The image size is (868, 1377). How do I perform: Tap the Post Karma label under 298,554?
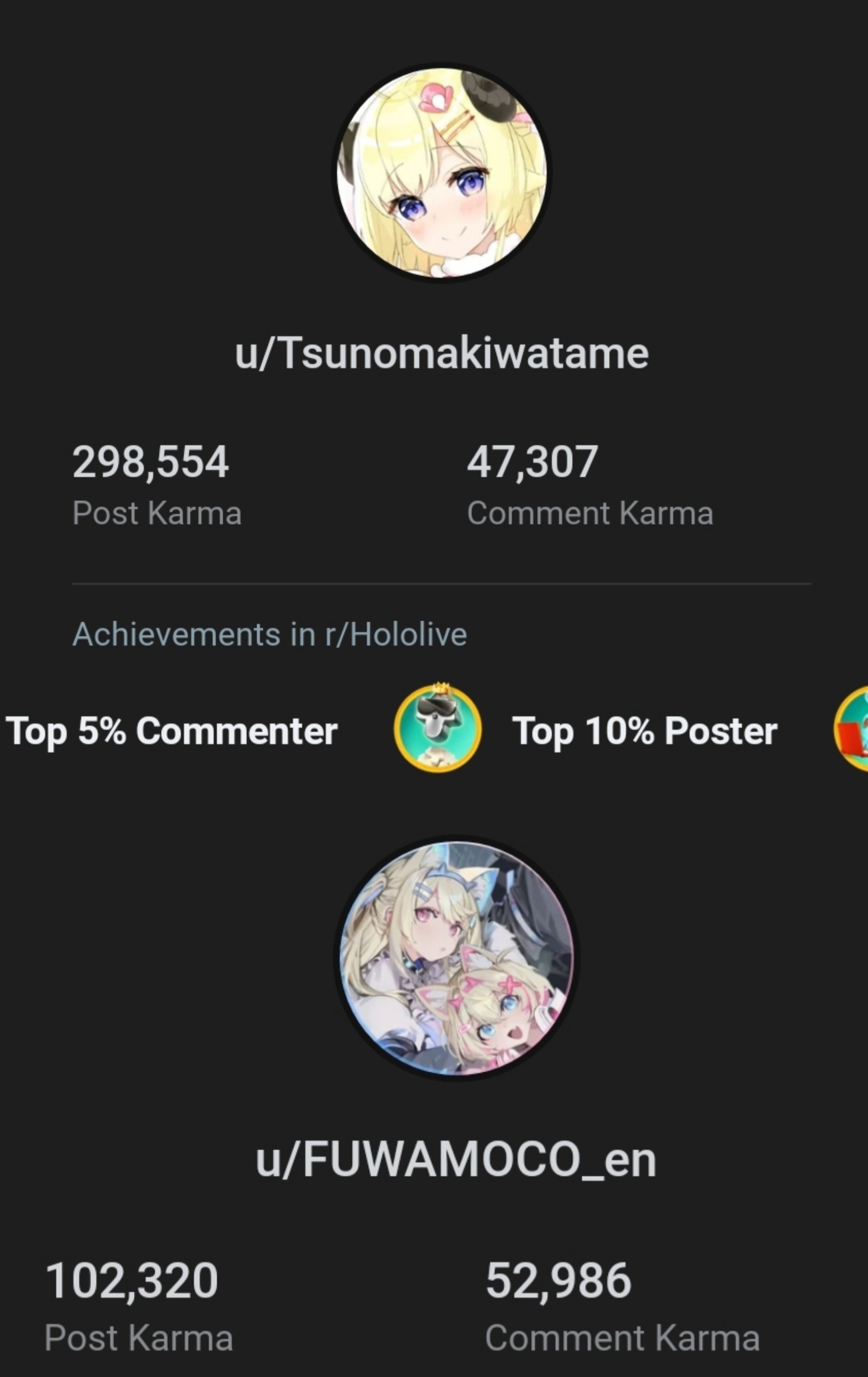[157, 513]
